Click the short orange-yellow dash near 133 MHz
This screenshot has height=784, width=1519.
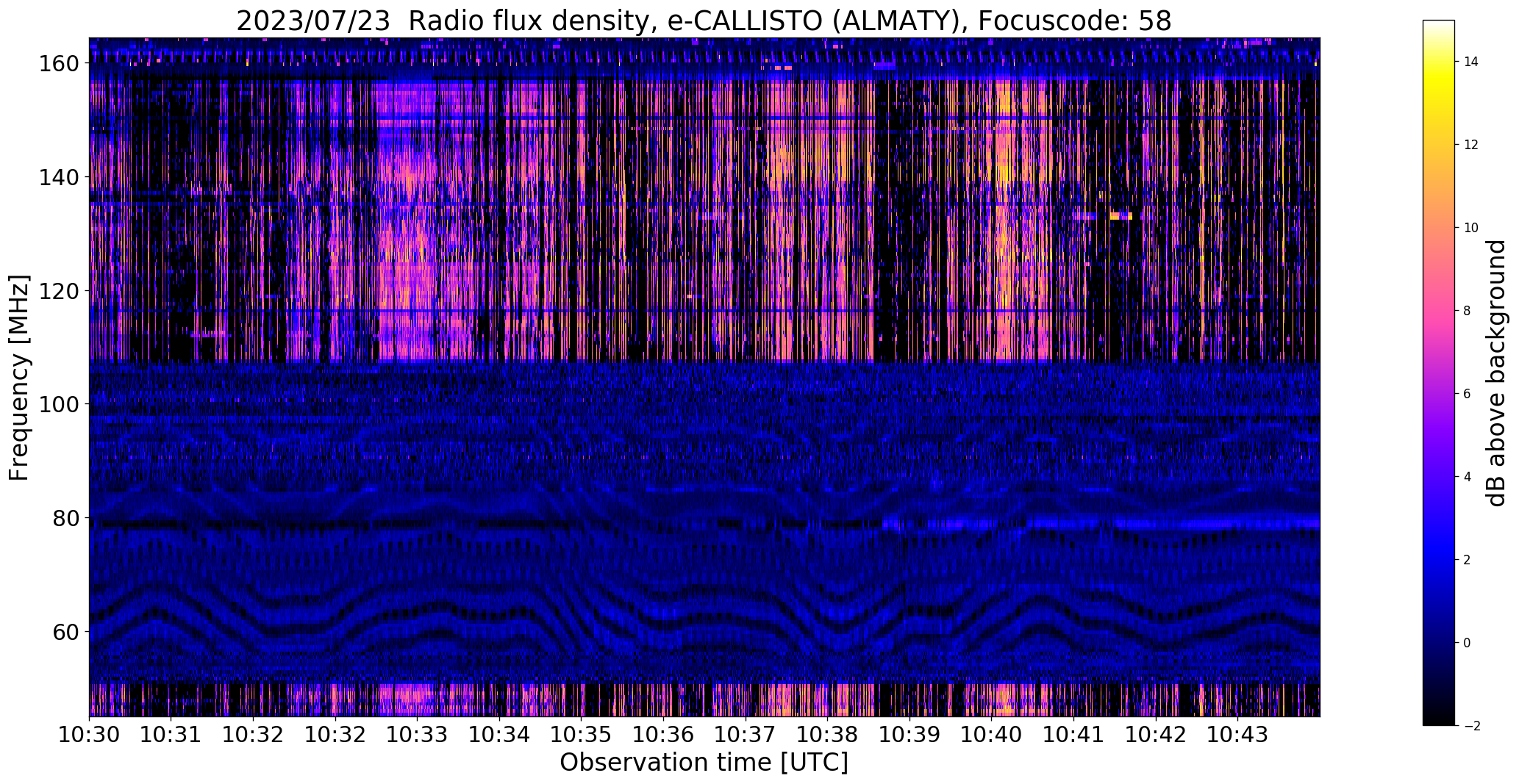[1121, 216]
